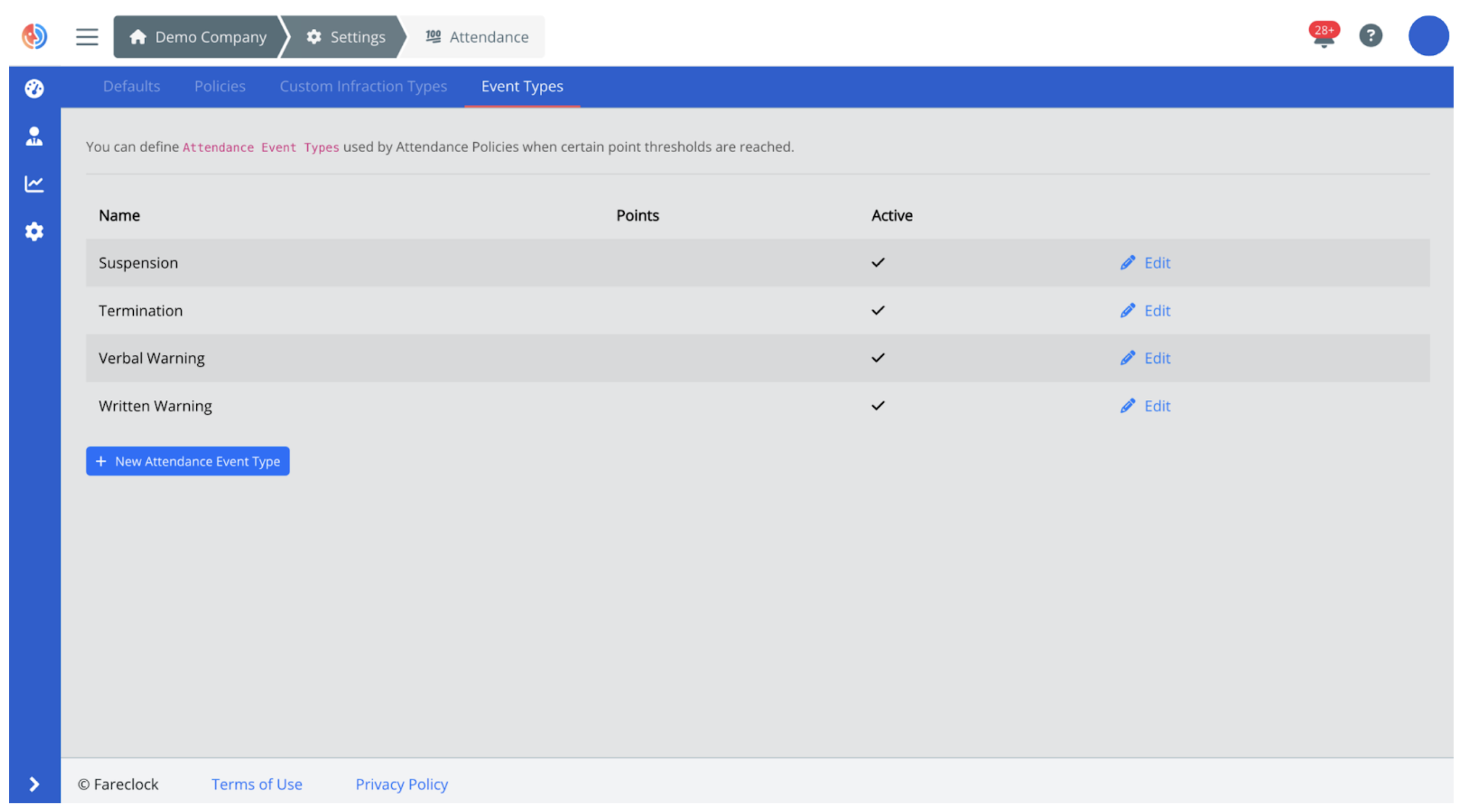The height and width of the screenshot is (812, 1464).
Task: Click the New Attendance Event Type button
Action: [187, 461]
